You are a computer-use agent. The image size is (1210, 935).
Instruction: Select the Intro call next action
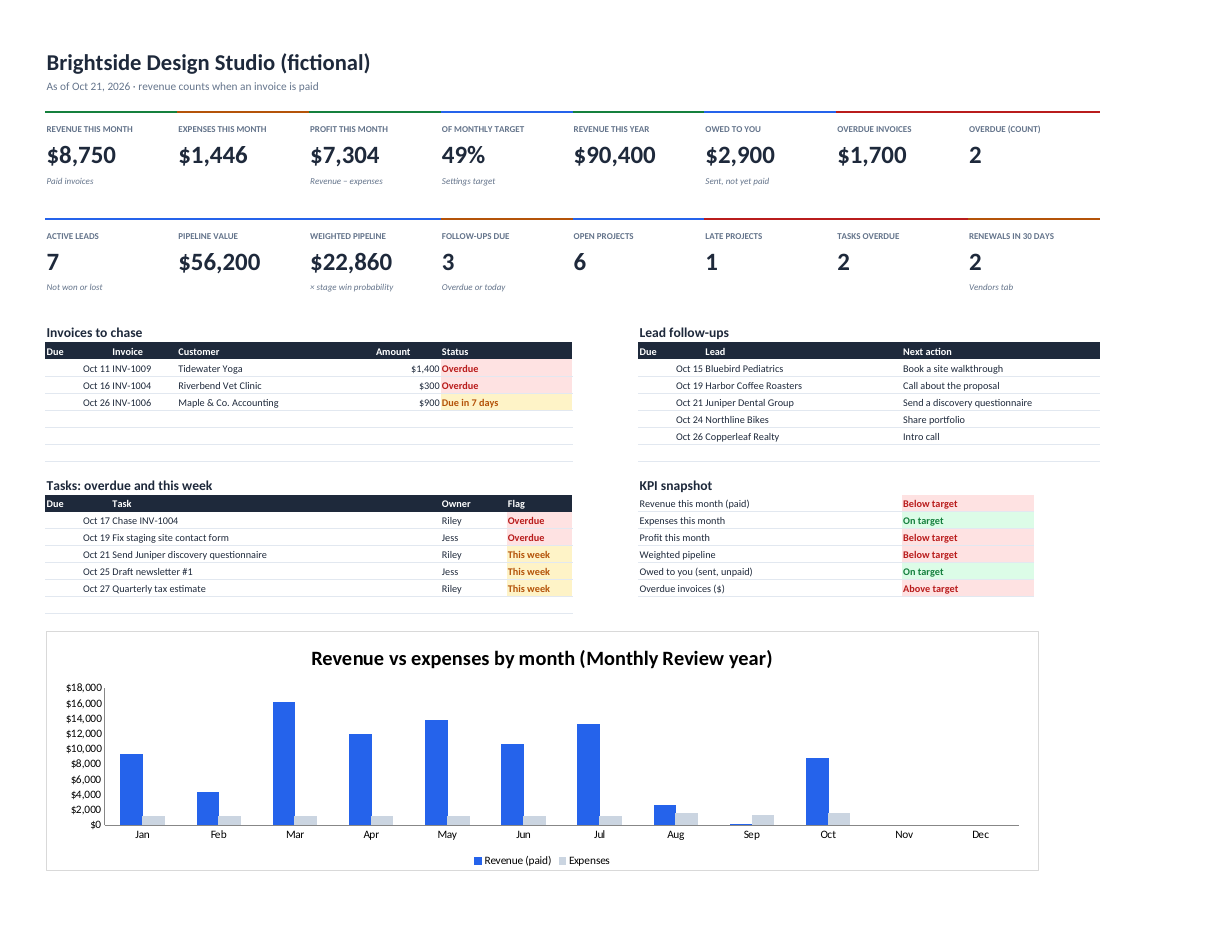[x=921, y=437]
